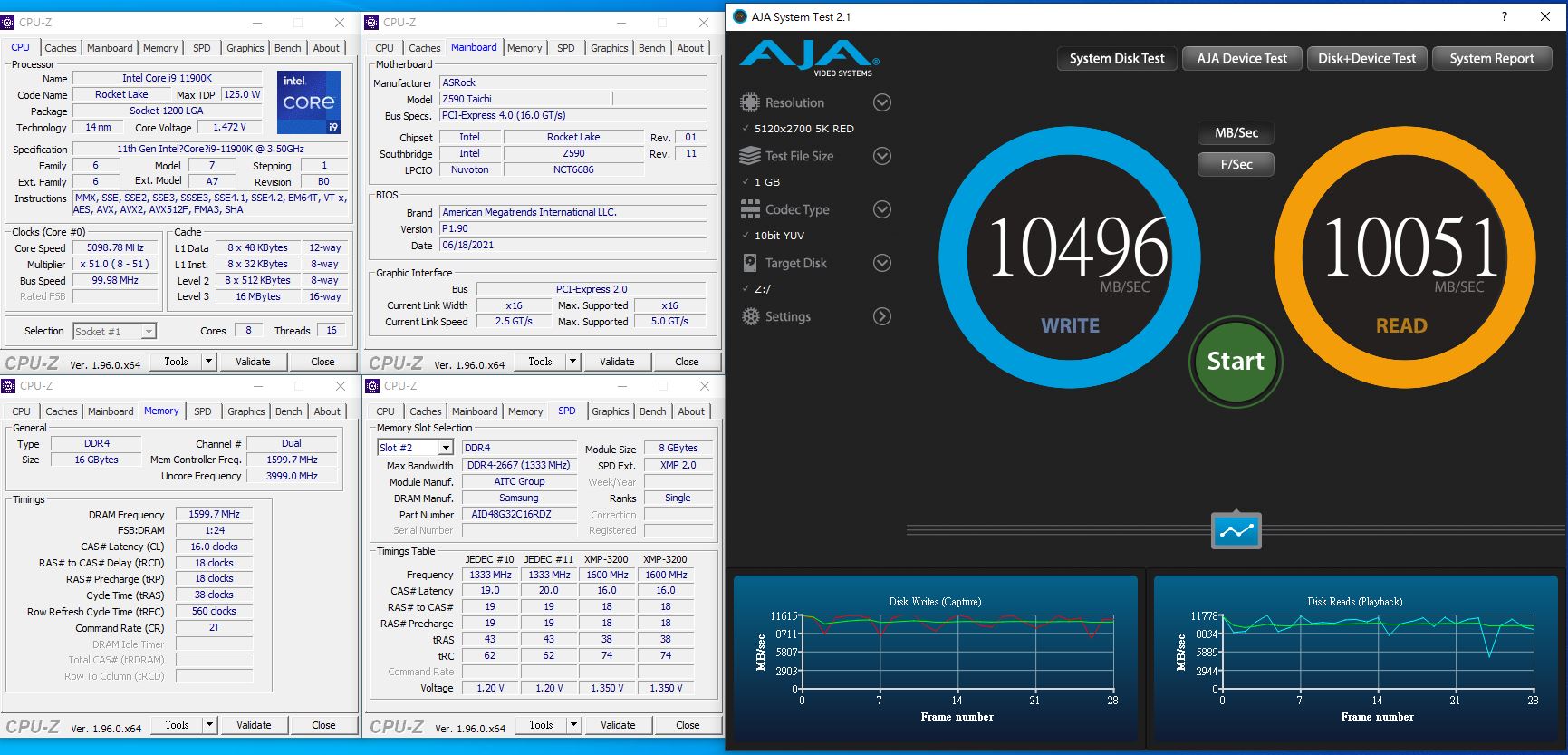The width and height of the screenshot is (1568, 755).
Task: Expand the Target Disk chevron
Action: point(881,263)
